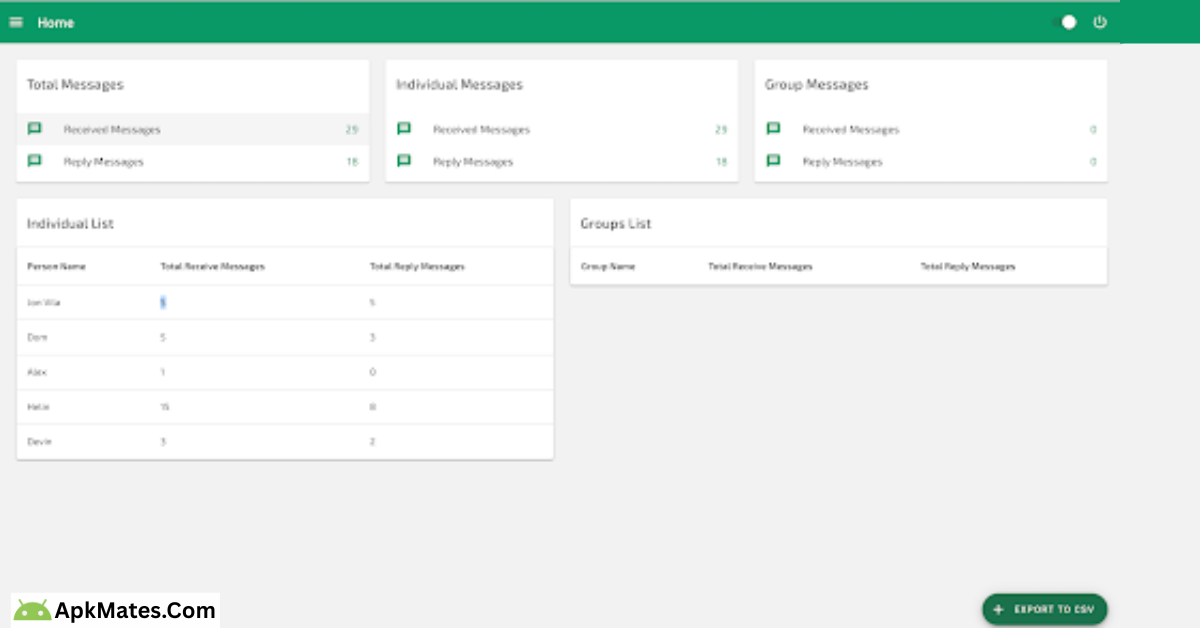Click the Android mascot in the ApkMates logo
1200x628 pixels.
pyautogui.click(x=33, y=608)
